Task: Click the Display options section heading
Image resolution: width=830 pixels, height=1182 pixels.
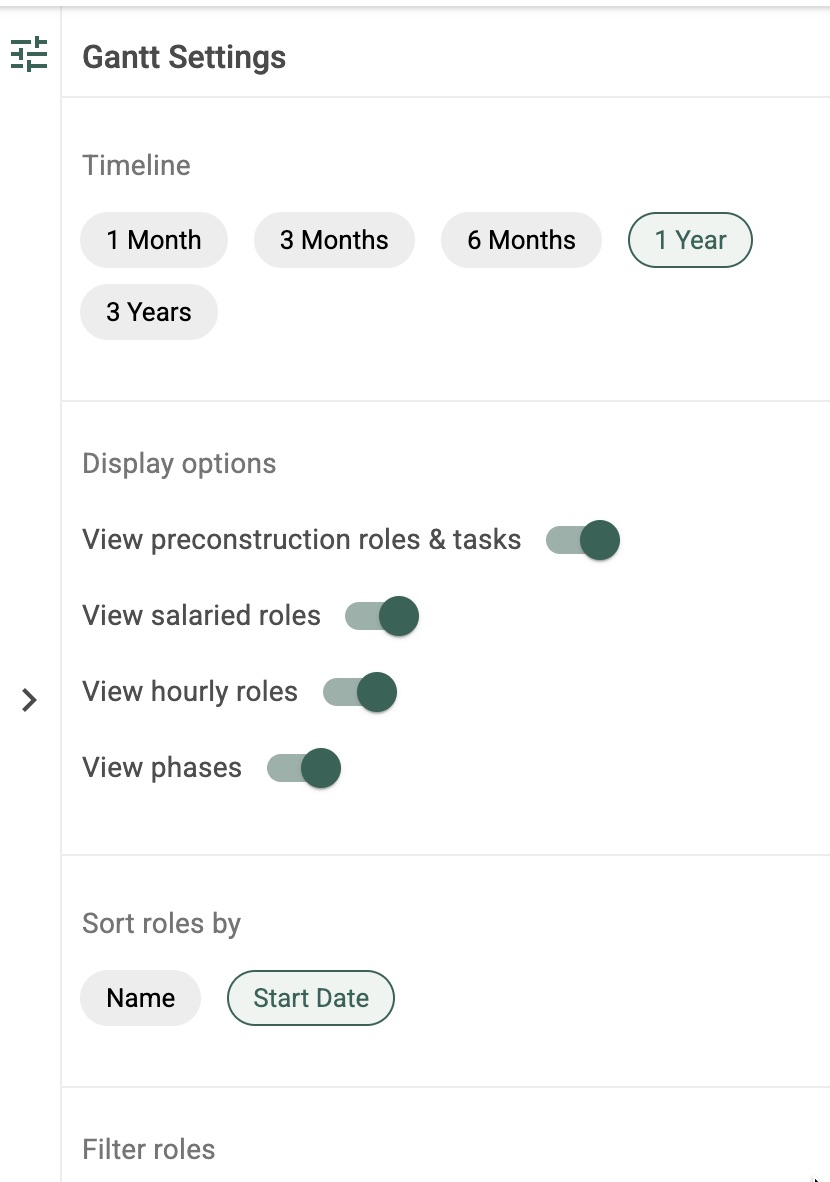Action: click(179, 464)
